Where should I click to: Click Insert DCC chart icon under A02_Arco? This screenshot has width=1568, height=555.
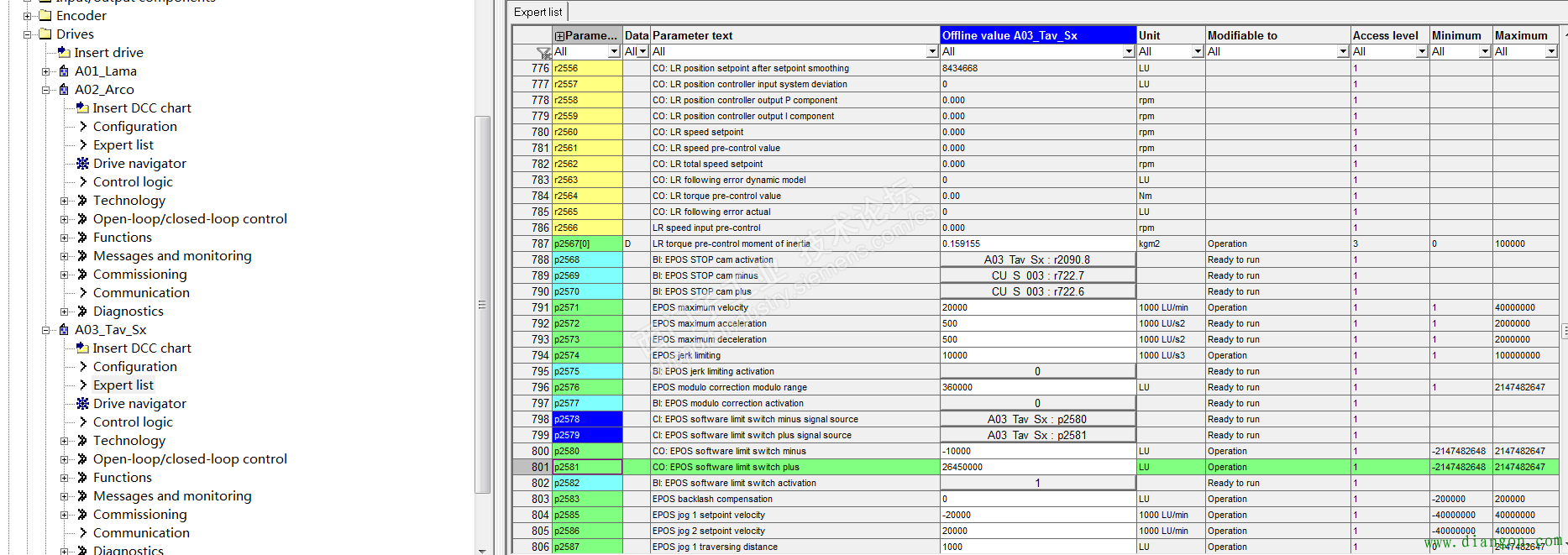(x=82, y=107)
